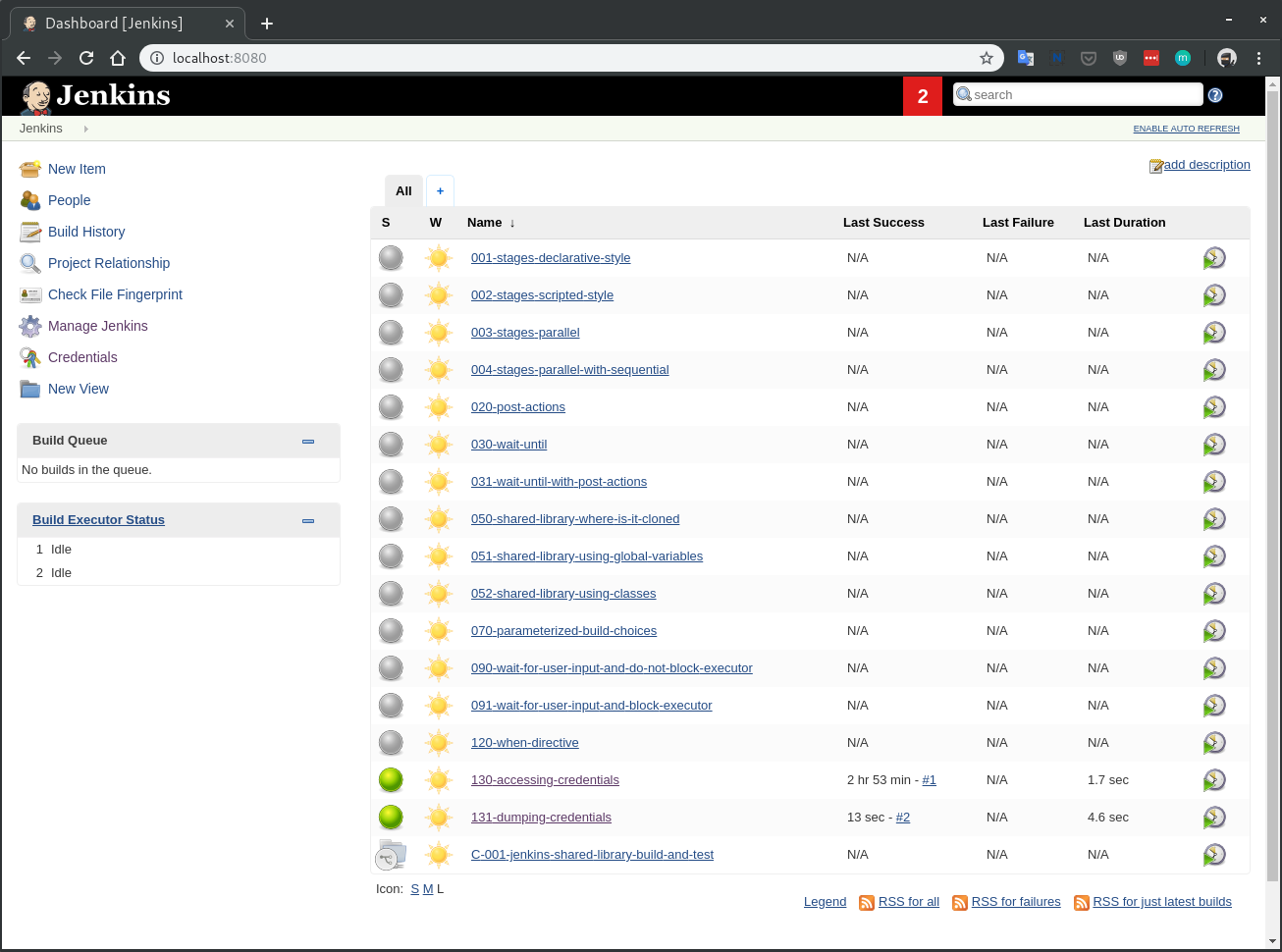Sort jobs by Last Duration column

pos(1125,223)
